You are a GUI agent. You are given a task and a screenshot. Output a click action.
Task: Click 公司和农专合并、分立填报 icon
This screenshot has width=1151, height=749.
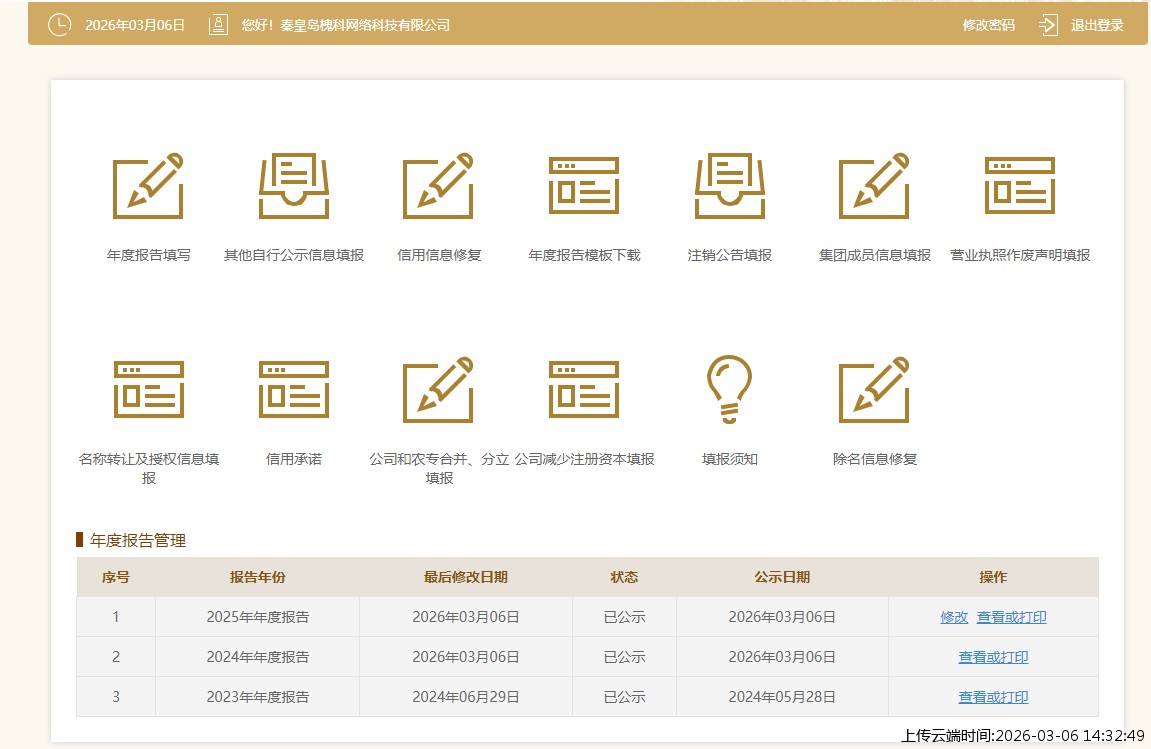(x=438, y=390)
